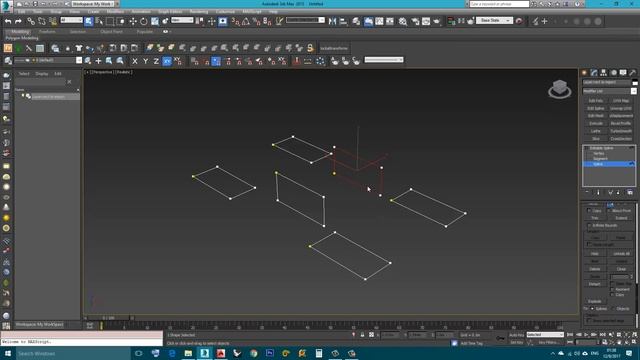
Task: Open the Align tool
Action: [x=343, y=21]
